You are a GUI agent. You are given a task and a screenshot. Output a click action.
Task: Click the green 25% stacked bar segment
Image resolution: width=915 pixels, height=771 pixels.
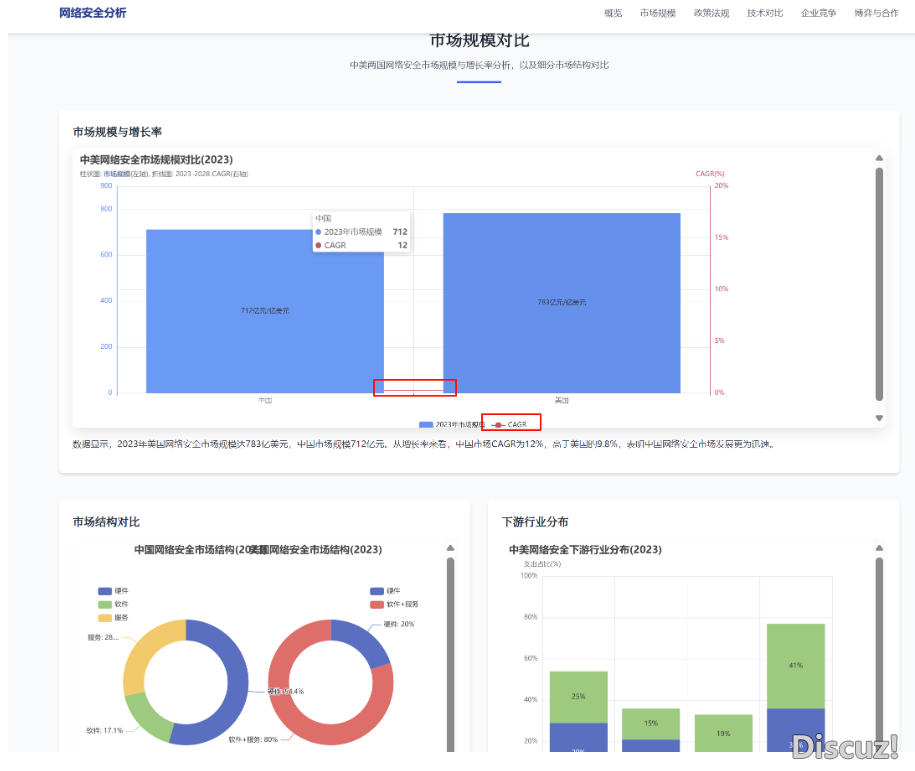(578, 696)
